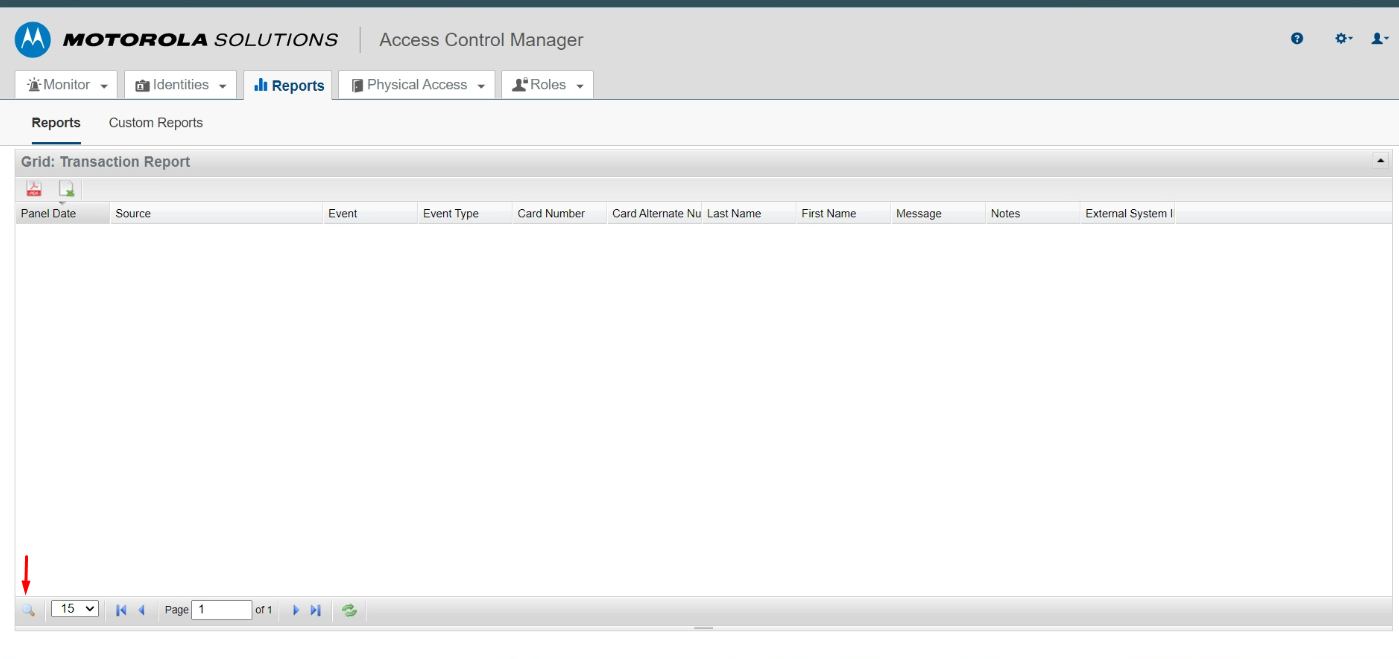Sort by Last Name column

click(748, 213)
